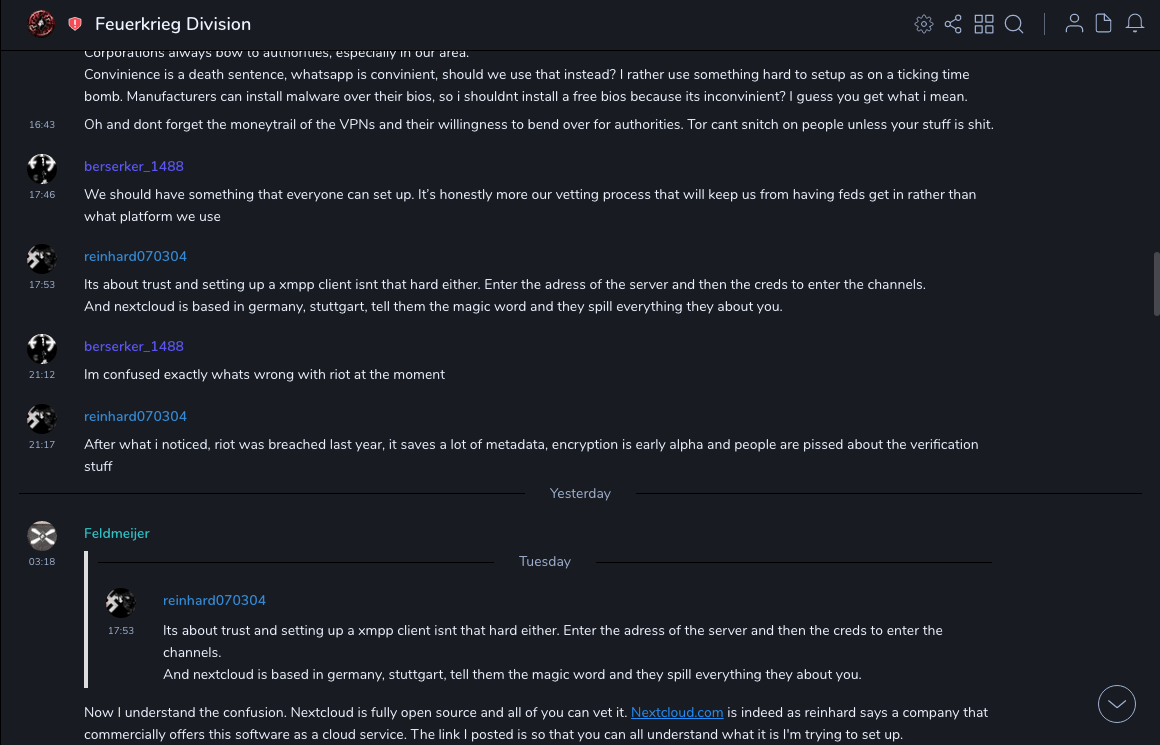Screen dimensions: 1160x745
Task: Click the 'Feuerkrieg Division' room title
Action: point(173,24)
